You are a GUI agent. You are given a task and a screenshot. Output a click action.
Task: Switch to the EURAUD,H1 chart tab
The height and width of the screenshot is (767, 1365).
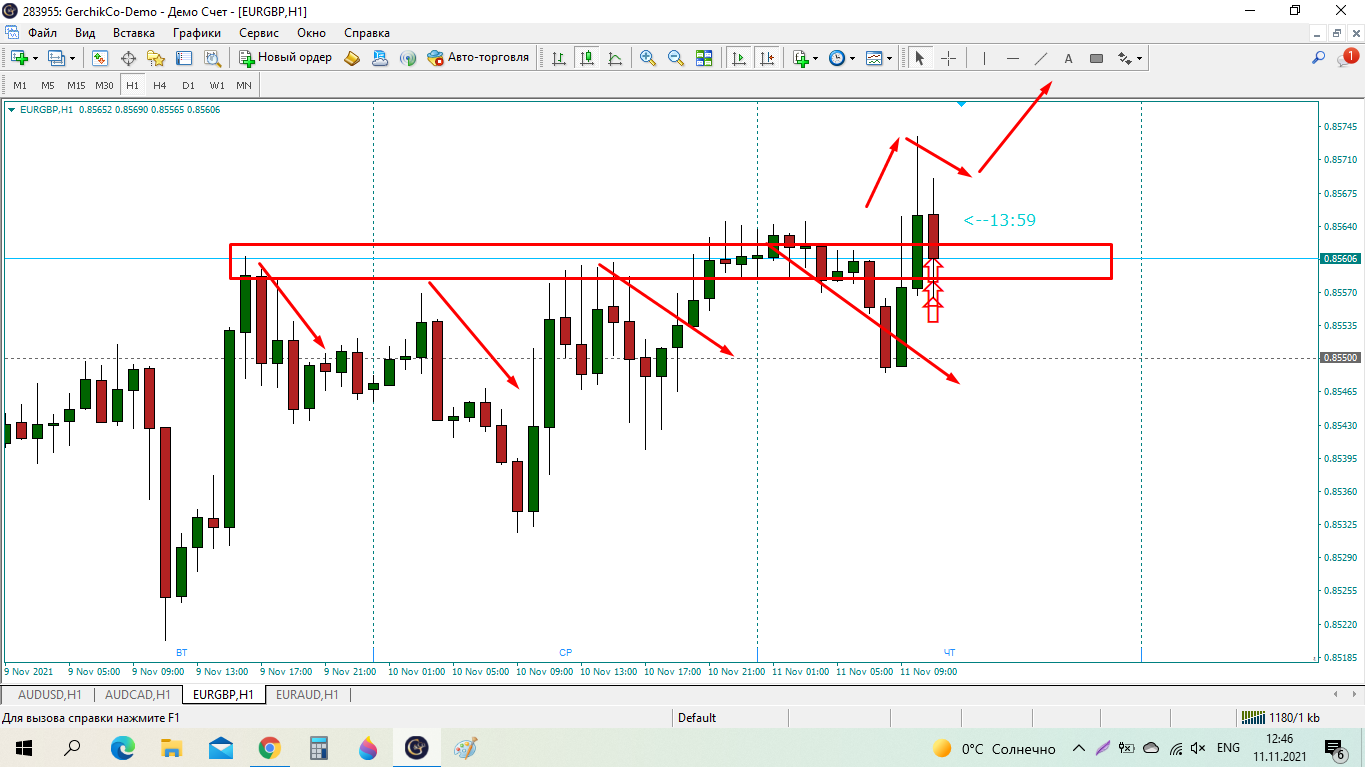pyautogui.click(x=307, y=694)
